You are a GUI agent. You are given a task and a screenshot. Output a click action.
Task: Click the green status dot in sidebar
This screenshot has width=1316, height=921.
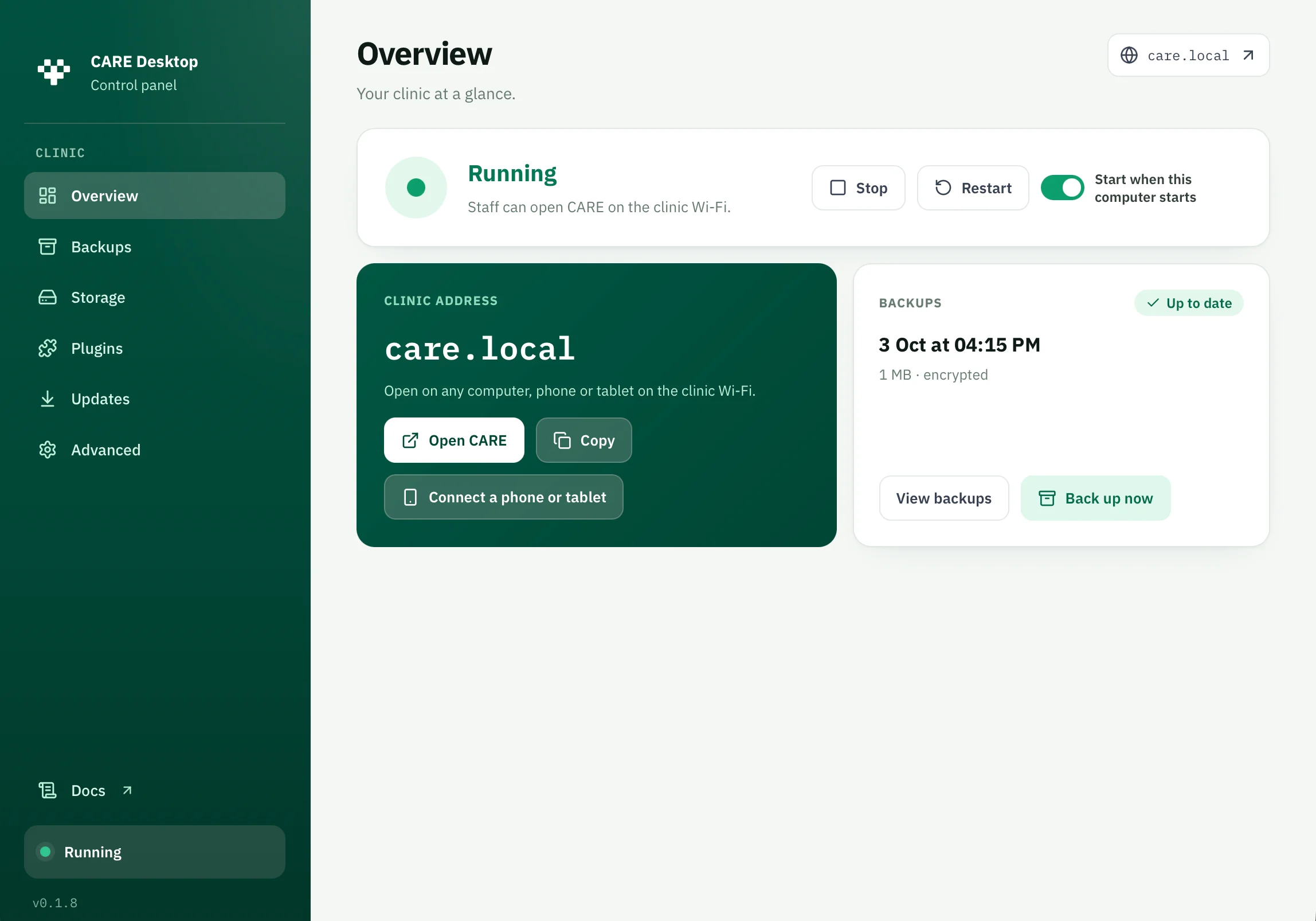point(45,852)
